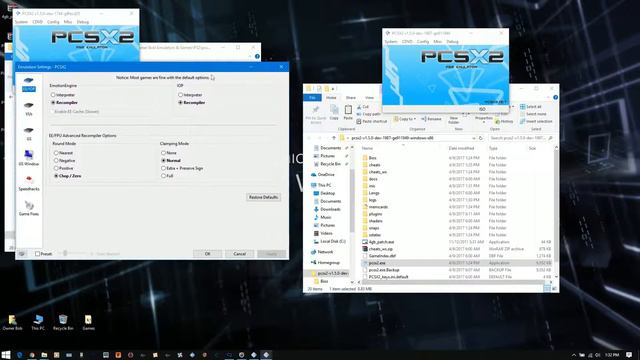640x360 pixels.
Task: Open the EE/IOP settings panel icon
Action: [x=29, y=83]
